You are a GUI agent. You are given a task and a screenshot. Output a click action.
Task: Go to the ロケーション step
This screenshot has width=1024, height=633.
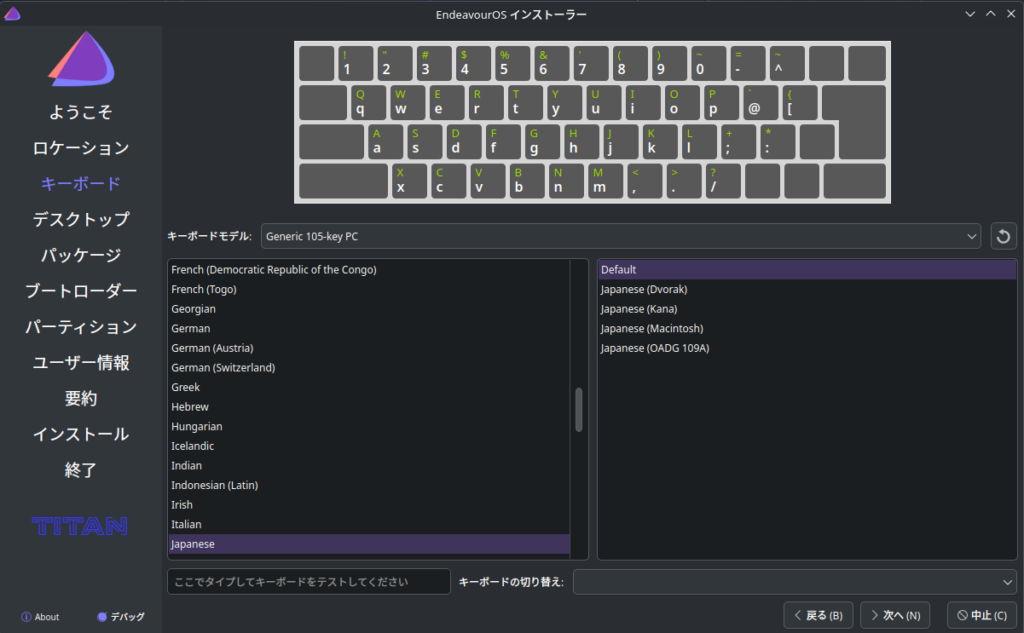[81, 148]
